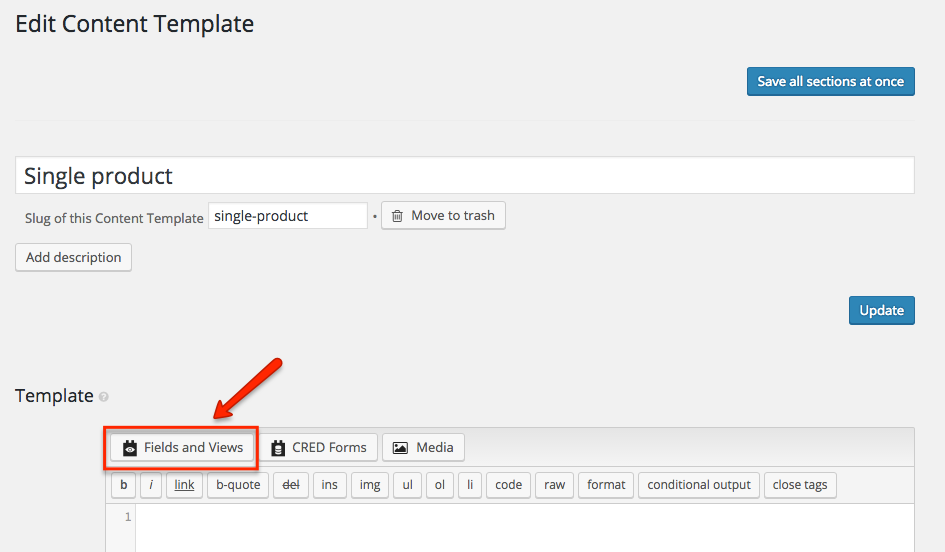Screen dimensions: 945x552
Task: Click the Media button
Action: click(x=423, y=447)
